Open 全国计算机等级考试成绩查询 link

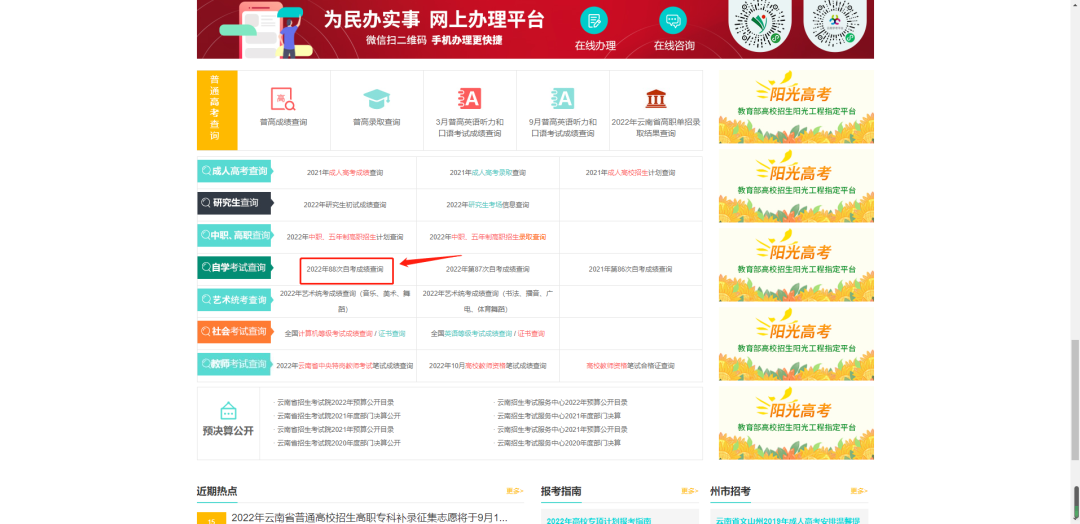click(x=329, y=333)
